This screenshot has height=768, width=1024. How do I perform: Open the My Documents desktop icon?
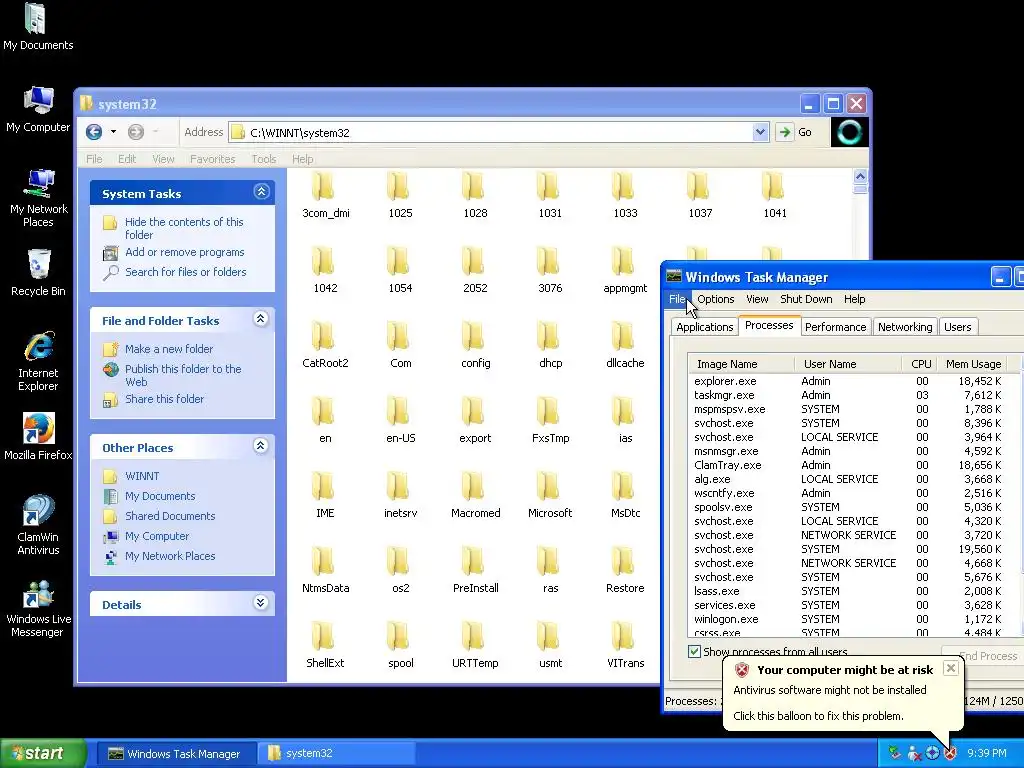[38, 27]
